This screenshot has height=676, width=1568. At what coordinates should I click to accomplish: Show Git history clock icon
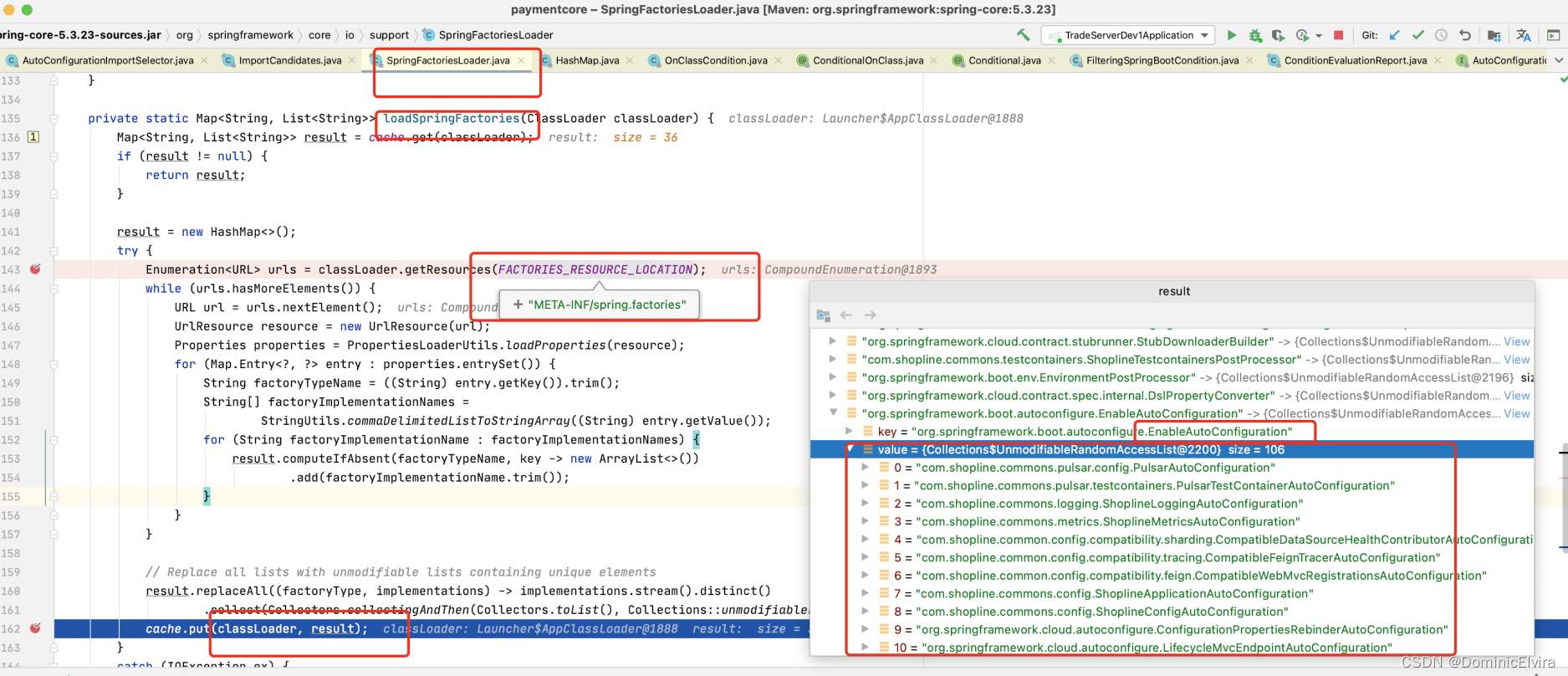[x=1441, y=35]
